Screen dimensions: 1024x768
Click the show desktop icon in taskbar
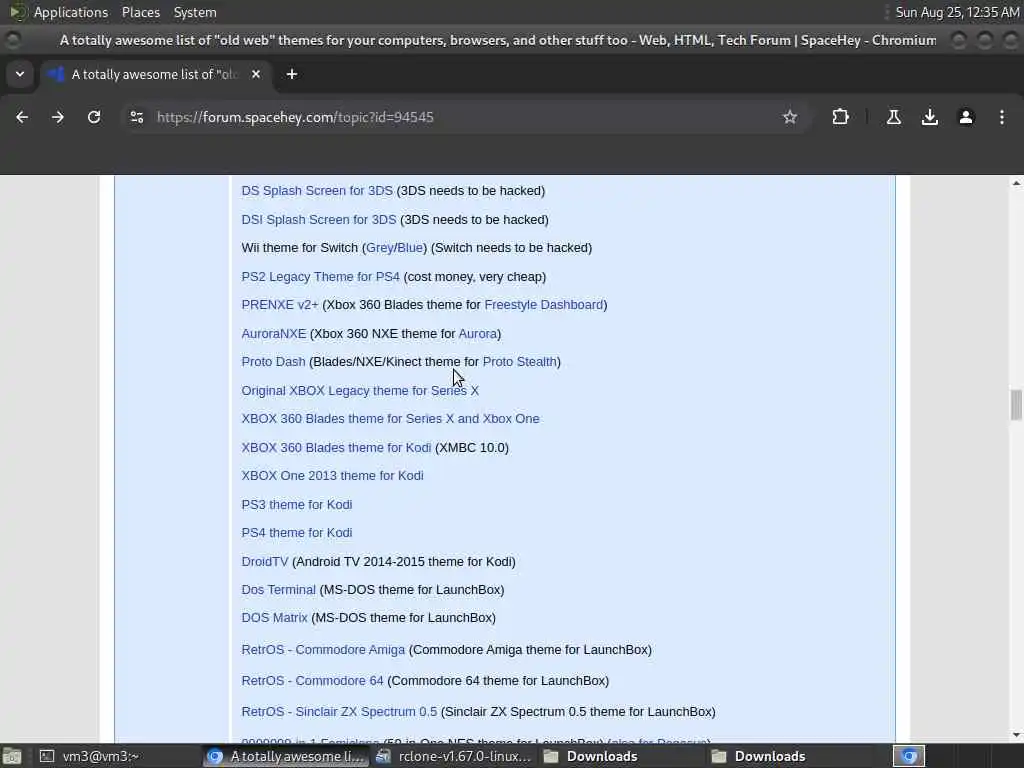pos(12,756)
